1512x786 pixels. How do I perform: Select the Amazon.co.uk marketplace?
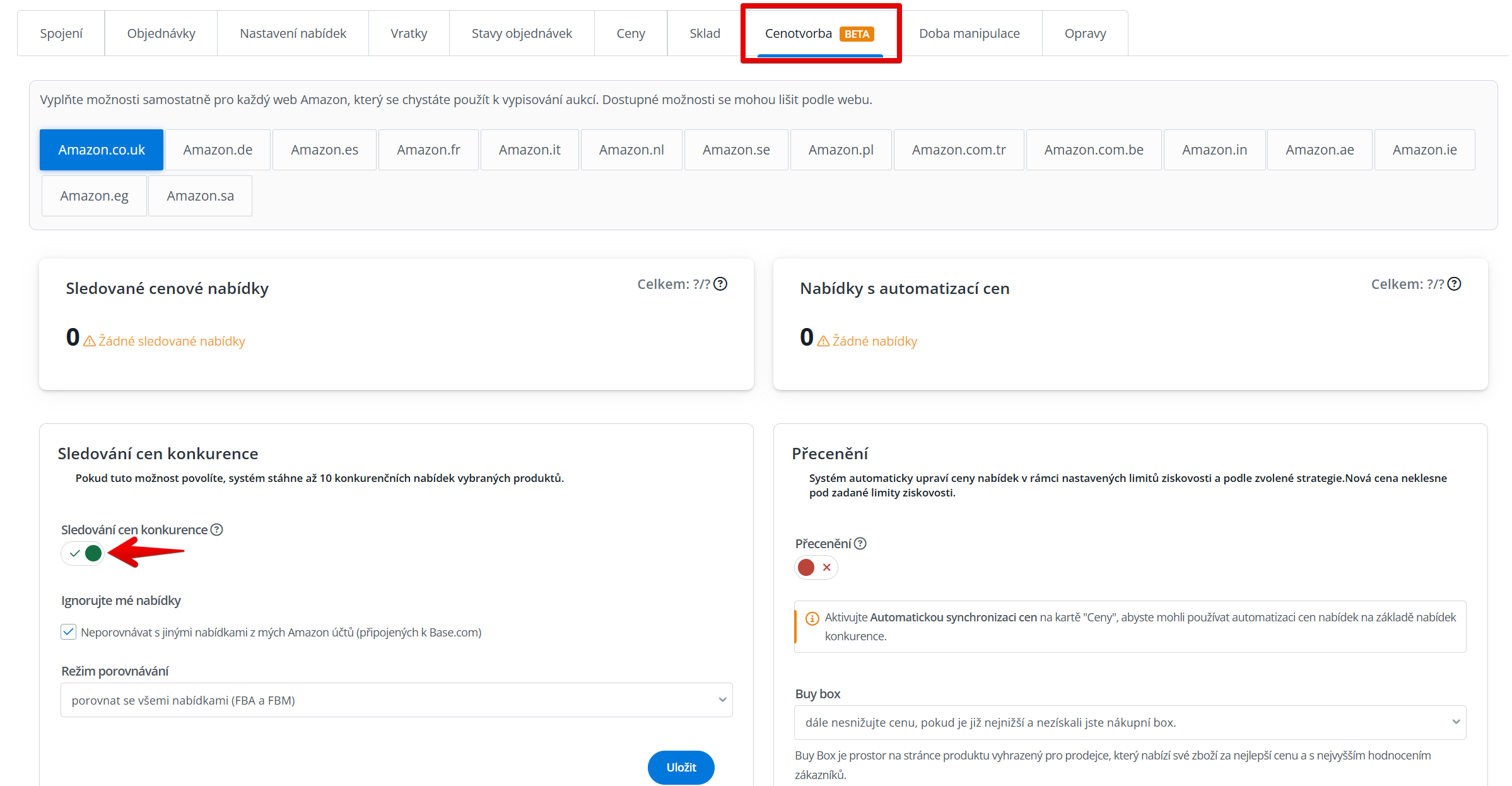click(102, 150)
